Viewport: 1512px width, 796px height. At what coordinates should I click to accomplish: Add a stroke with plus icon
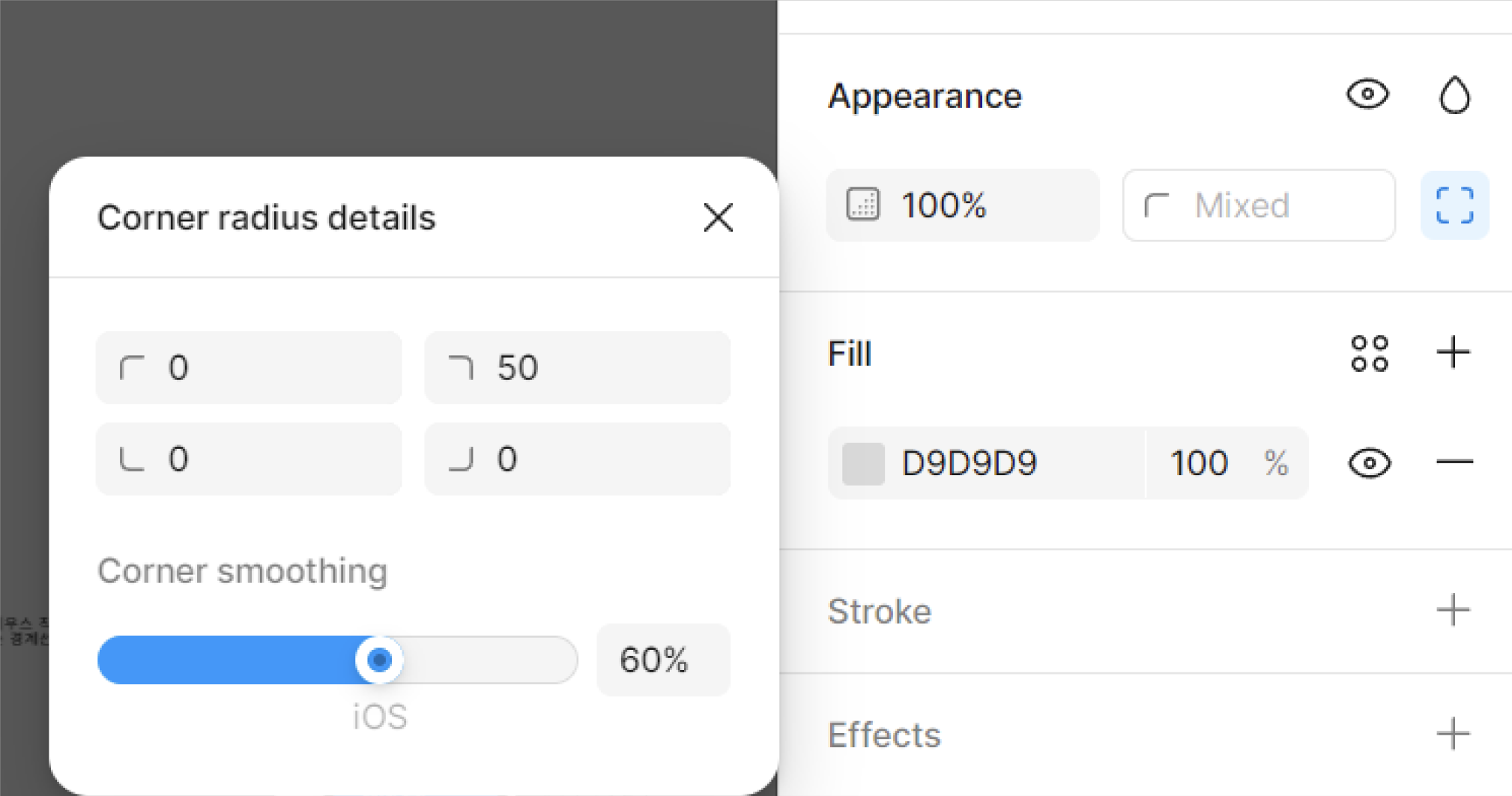pos(1454,610)
